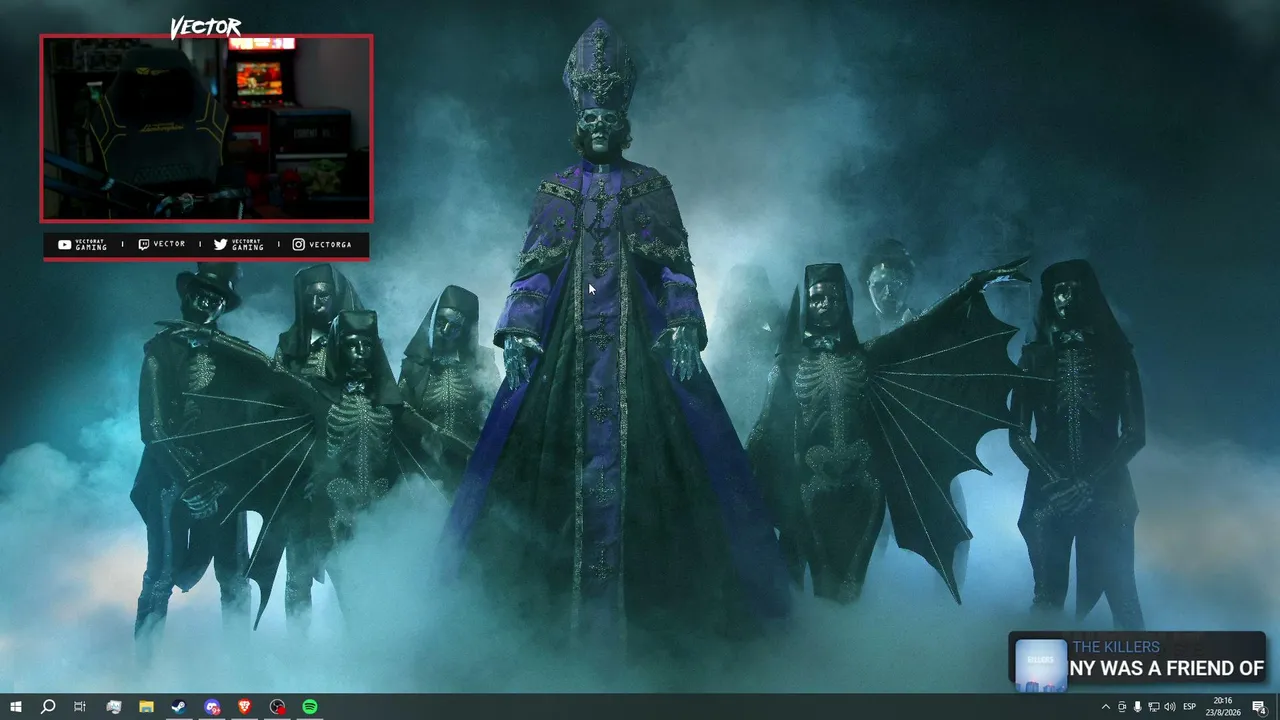Open the Discord icon with 9+ badge
This screenshot has height=720, width=1280.
tap(212, 707)
